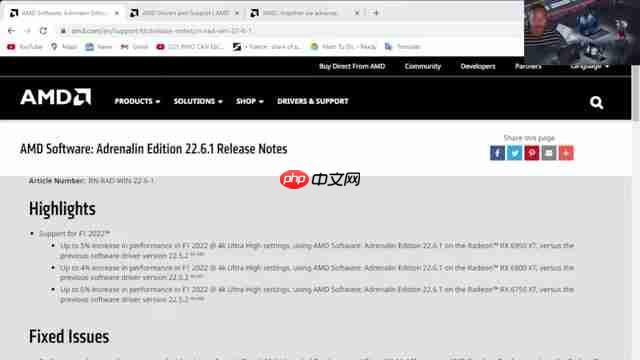The width and height of the screenshot is (640, 360).
Task: Switch to the AMD Drivers and Support tab
Action: click(184, 13)
